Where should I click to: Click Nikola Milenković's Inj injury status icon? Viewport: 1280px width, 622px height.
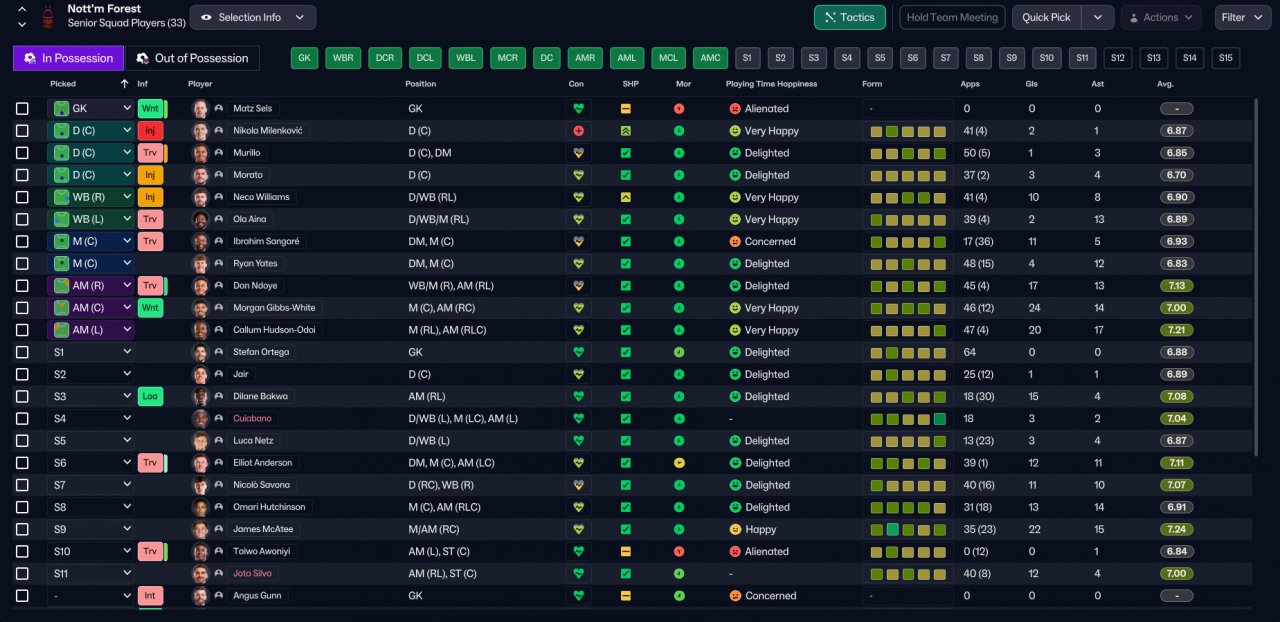click(x=150, y=130)
